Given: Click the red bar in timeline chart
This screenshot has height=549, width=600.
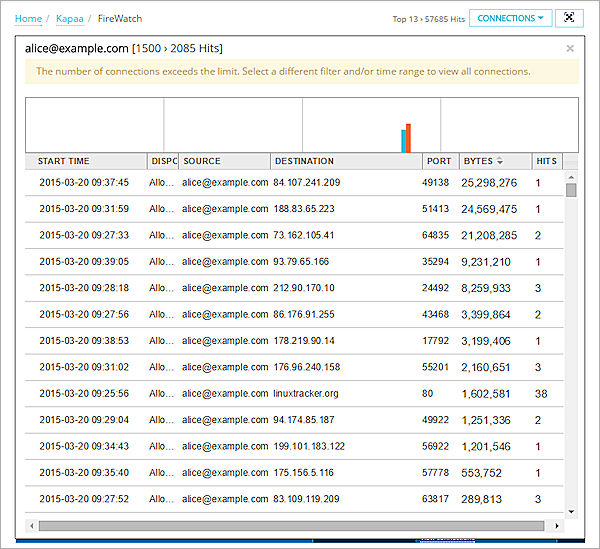Looking at the screenshot, I should pyautogui.click(x=409, y=138).
